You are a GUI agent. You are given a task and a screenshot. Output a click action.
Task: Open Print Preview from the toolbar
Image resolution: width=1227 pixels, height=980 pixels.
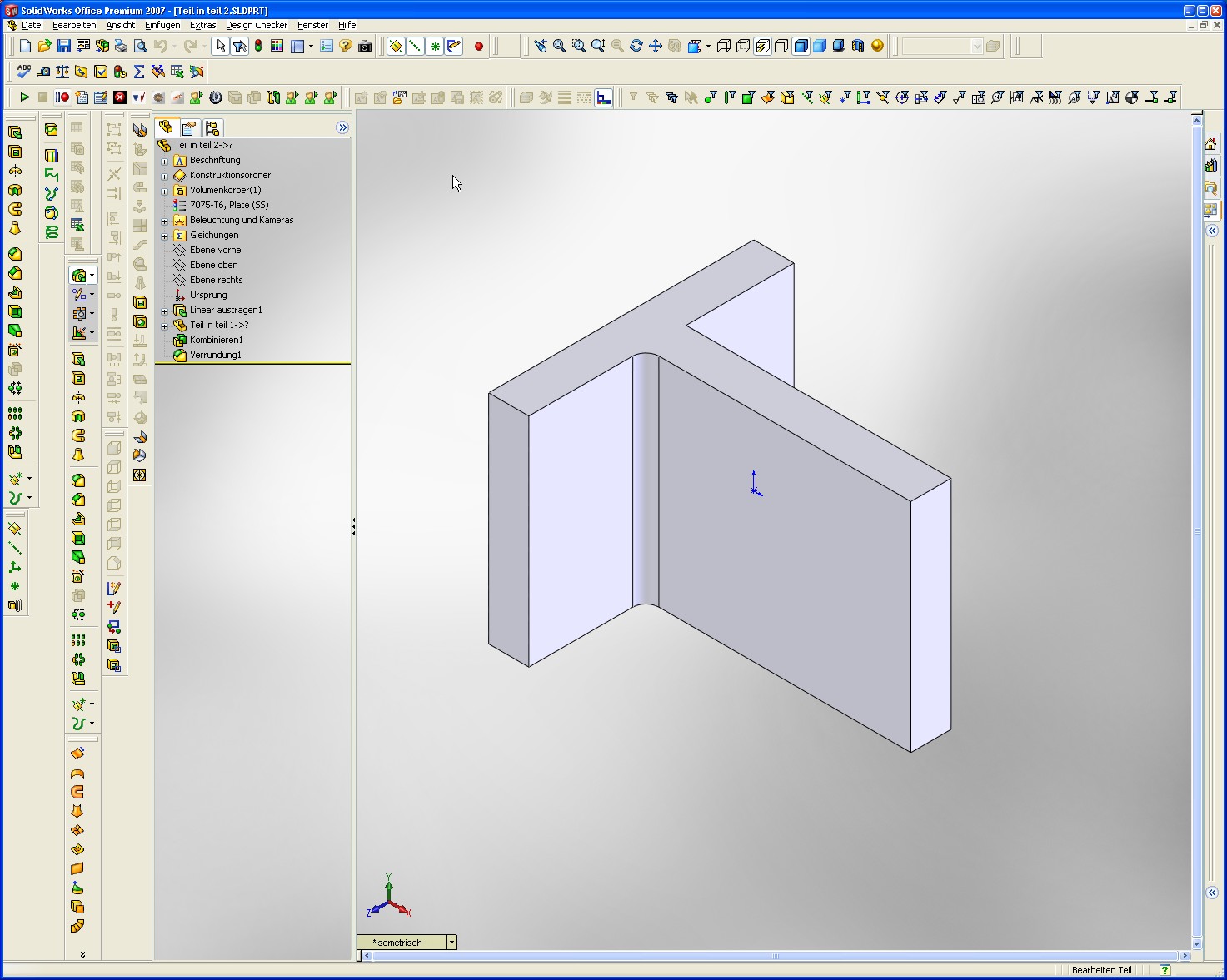click(x=141, y=46)
